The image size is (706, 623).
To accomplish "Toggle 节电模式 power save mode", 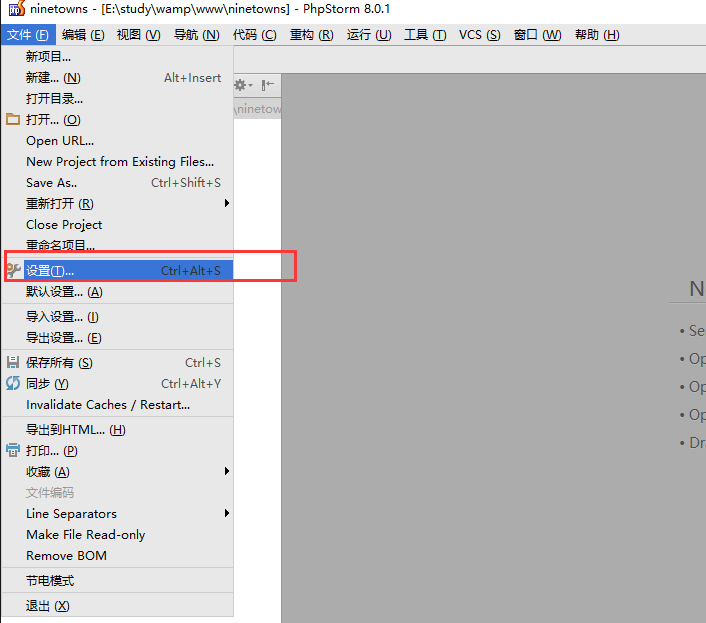I will 118,580.
